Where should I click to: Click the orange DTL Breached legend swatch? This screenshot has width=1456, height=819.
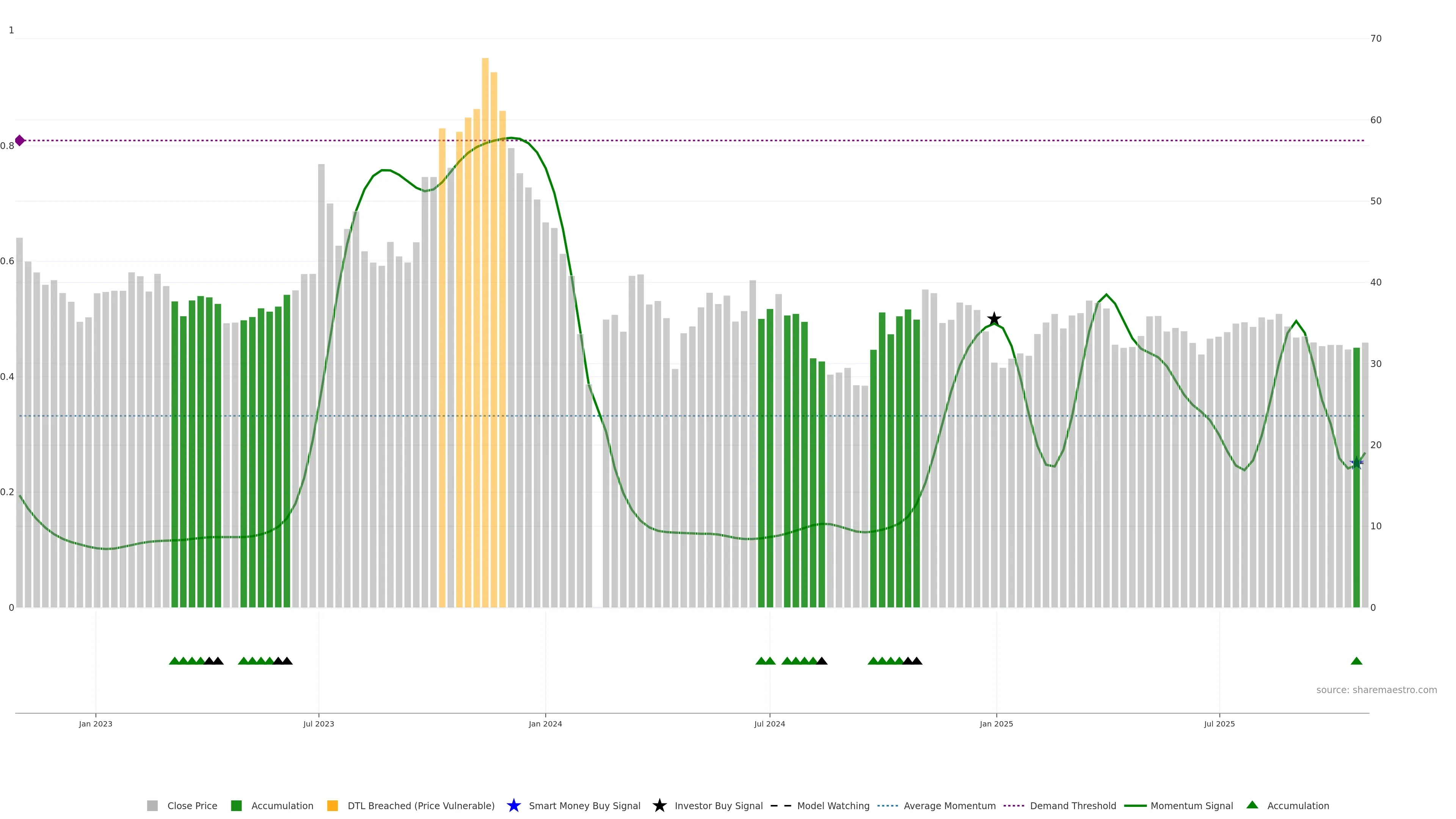click(x=333, y=805)
